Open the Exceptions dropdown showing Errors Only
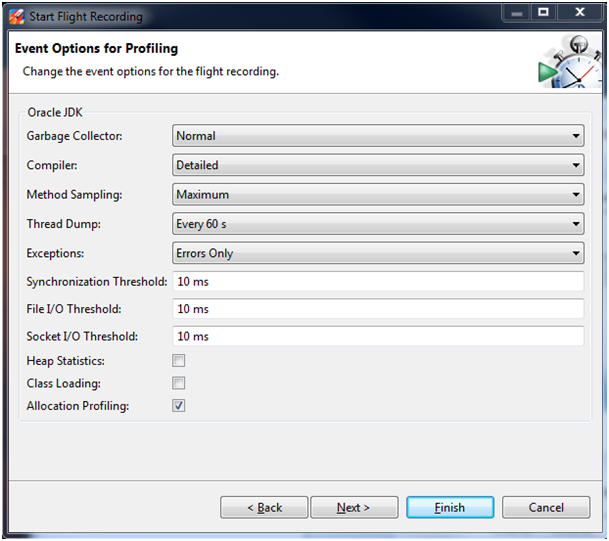Image resolution: width=609 pixels, height=541 pixels. pyautogui.click(x=378, y=253)
